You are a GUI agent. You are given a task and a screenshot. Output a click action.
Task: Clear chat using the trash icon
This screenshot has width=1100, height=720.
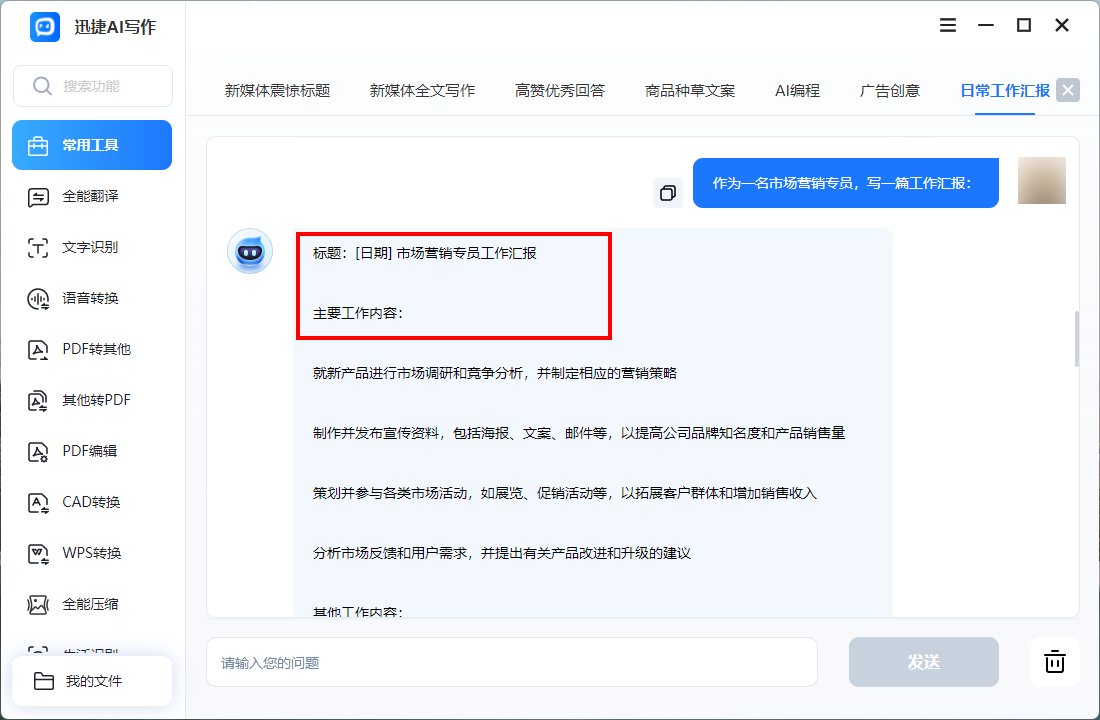pyautogui.click(x=1055, y=661)
